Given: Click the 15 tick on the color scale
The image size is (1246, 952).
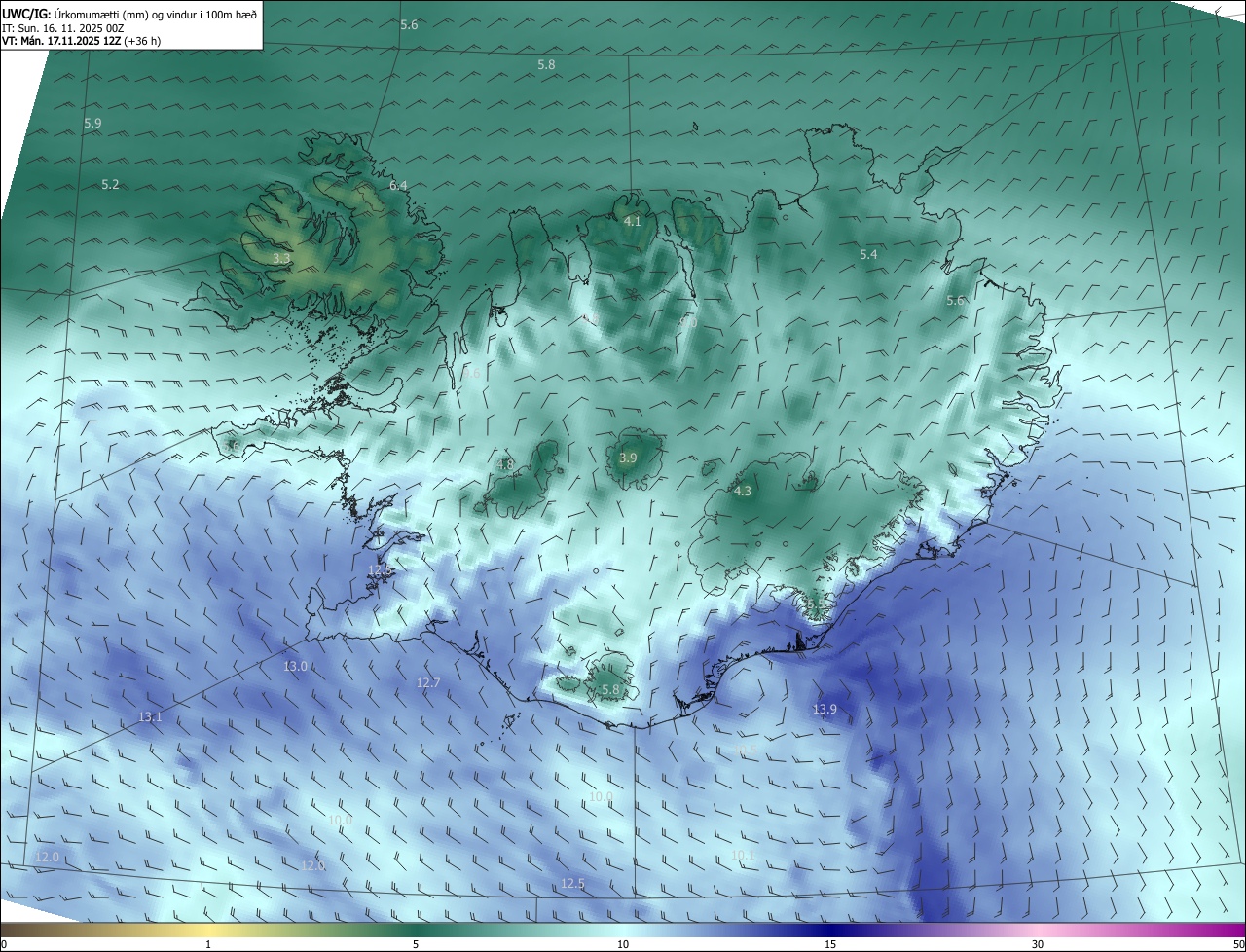Looking at the screenshot, I should [830, 944].
